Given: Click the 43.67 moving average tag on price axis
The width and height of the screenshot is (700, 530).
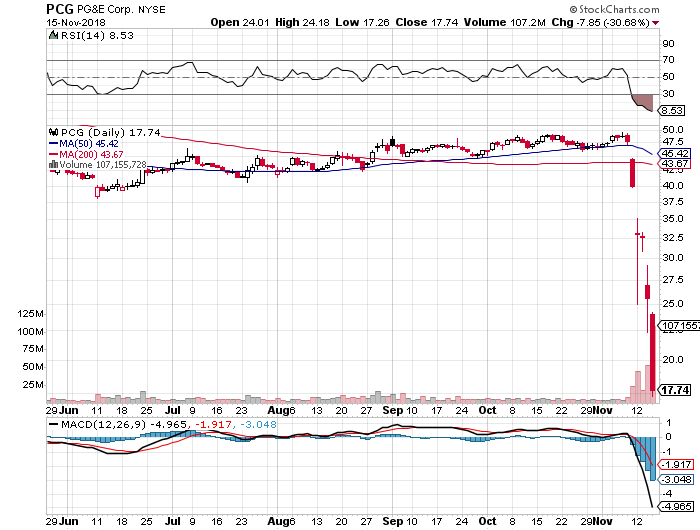Looking at the screenshot, I should [675, 163].
